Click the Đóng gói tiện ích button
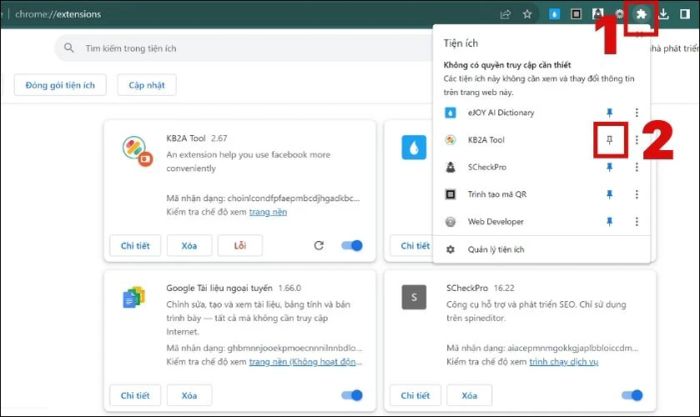 [x=61, y=85]
